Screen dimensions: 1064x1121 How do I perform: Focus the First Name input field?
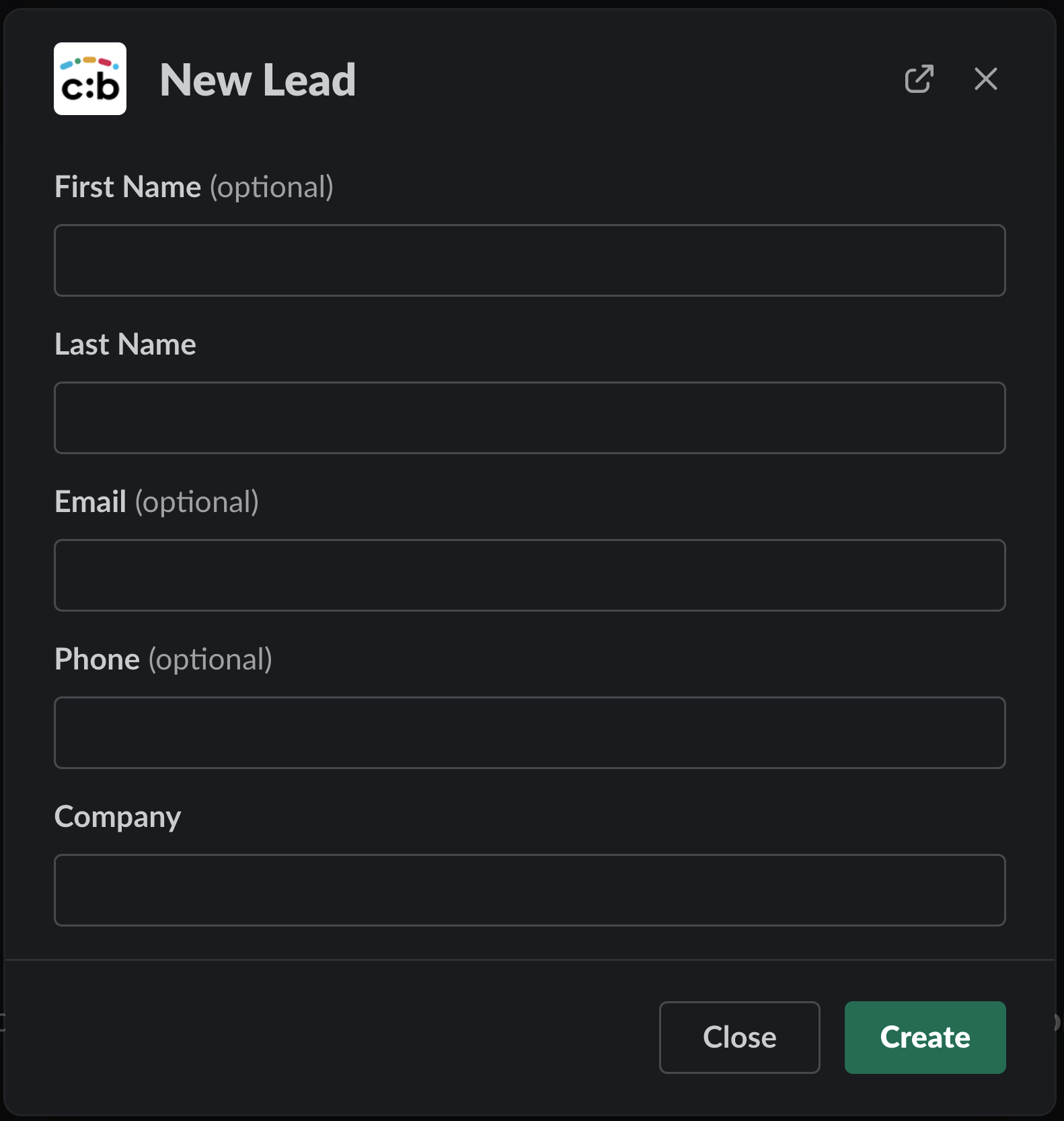pos(529,260)
